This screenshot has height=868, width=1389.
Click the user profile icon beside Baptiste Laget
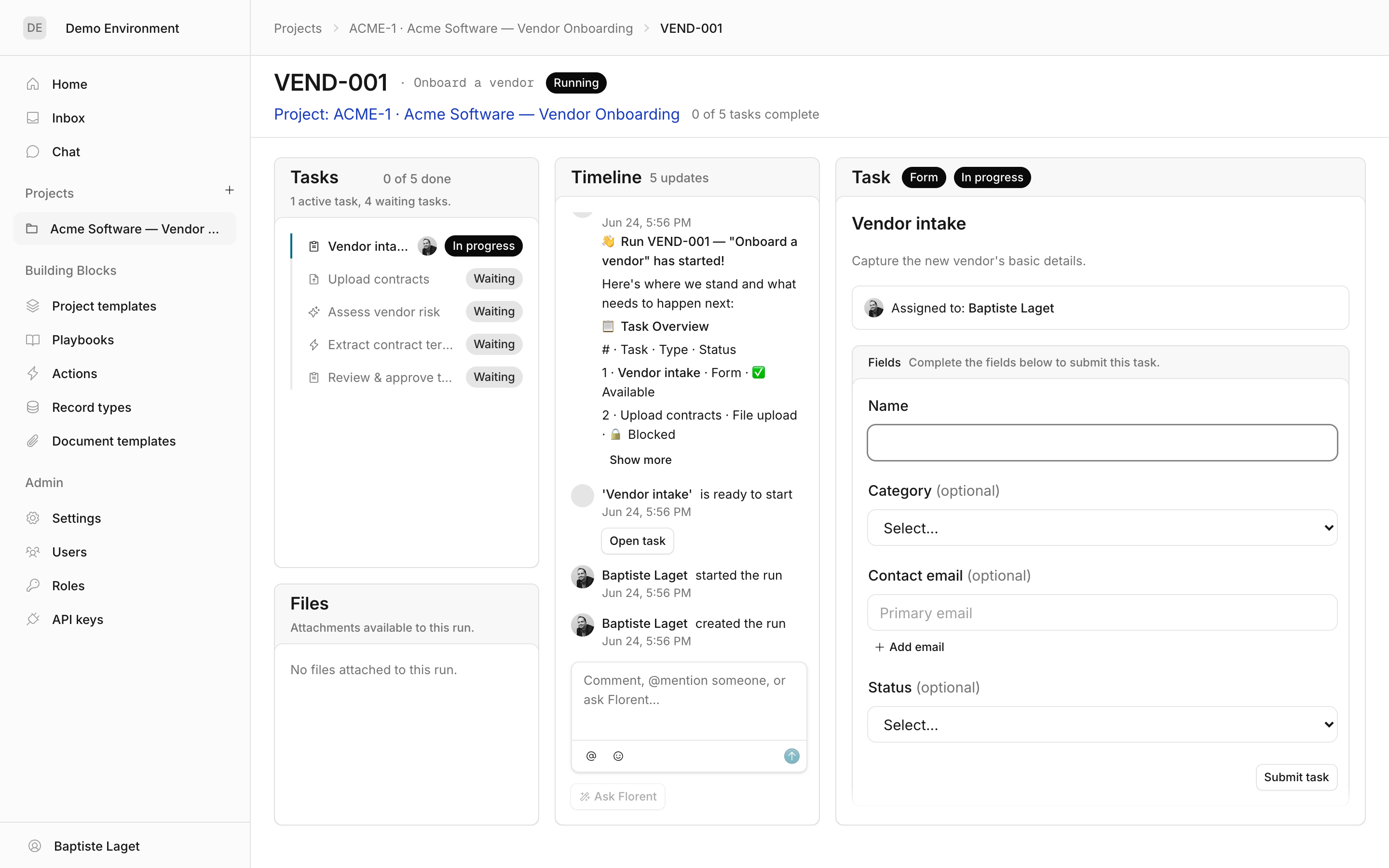click(35, 846)
